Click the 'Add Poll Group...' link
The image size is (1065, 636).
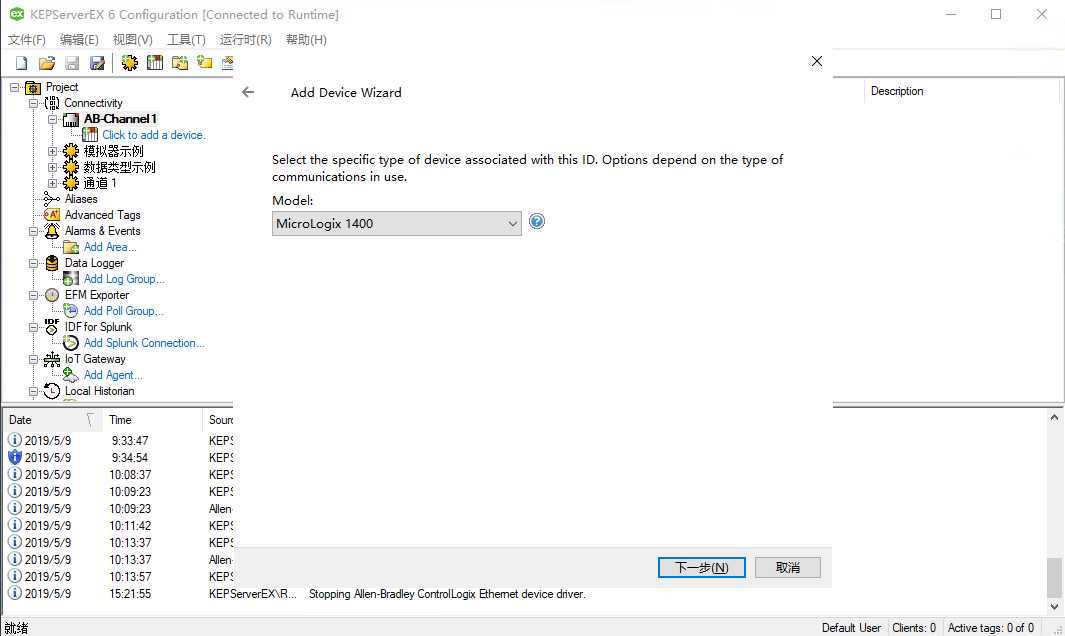point(124,311)
